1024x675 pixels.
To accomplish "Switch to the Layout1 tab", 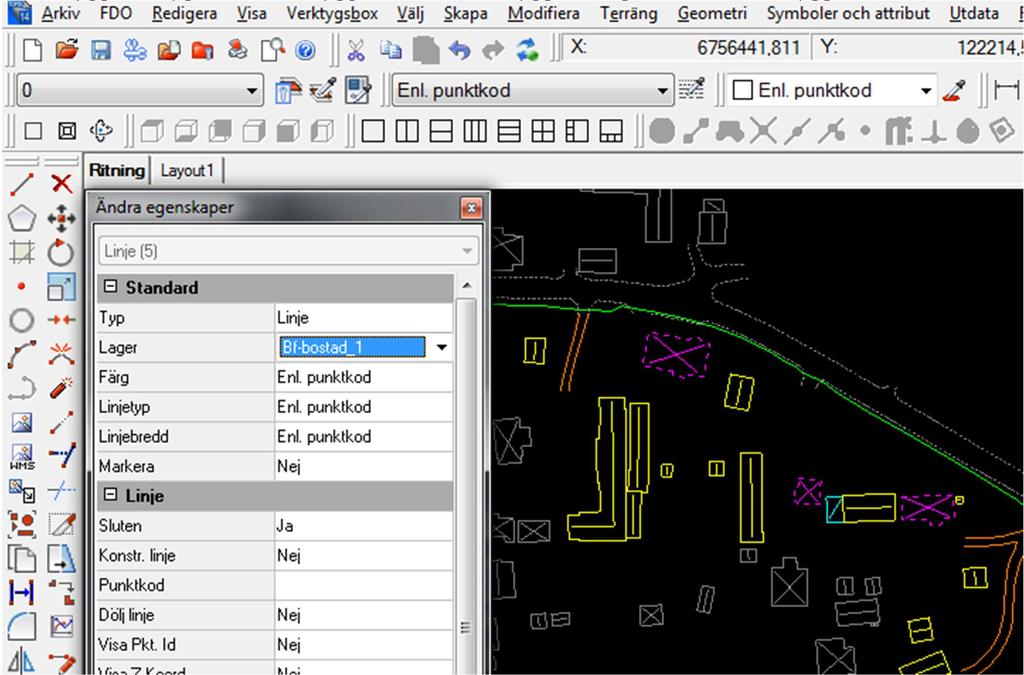I will pyautogui.click(x=187, y=171).
